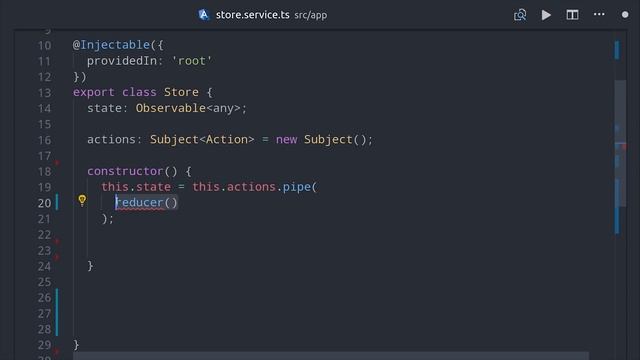
Task: Click line number 20 in the gutter
Action: (x=44, y=203)
